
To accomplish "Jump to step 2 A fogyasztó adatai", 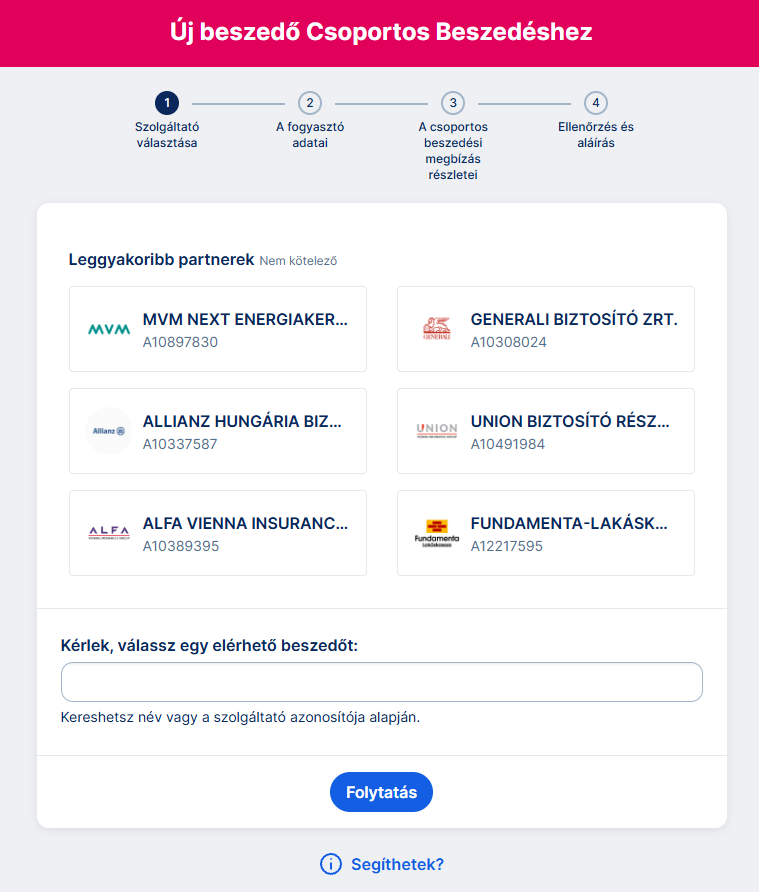I will (310, 103).
